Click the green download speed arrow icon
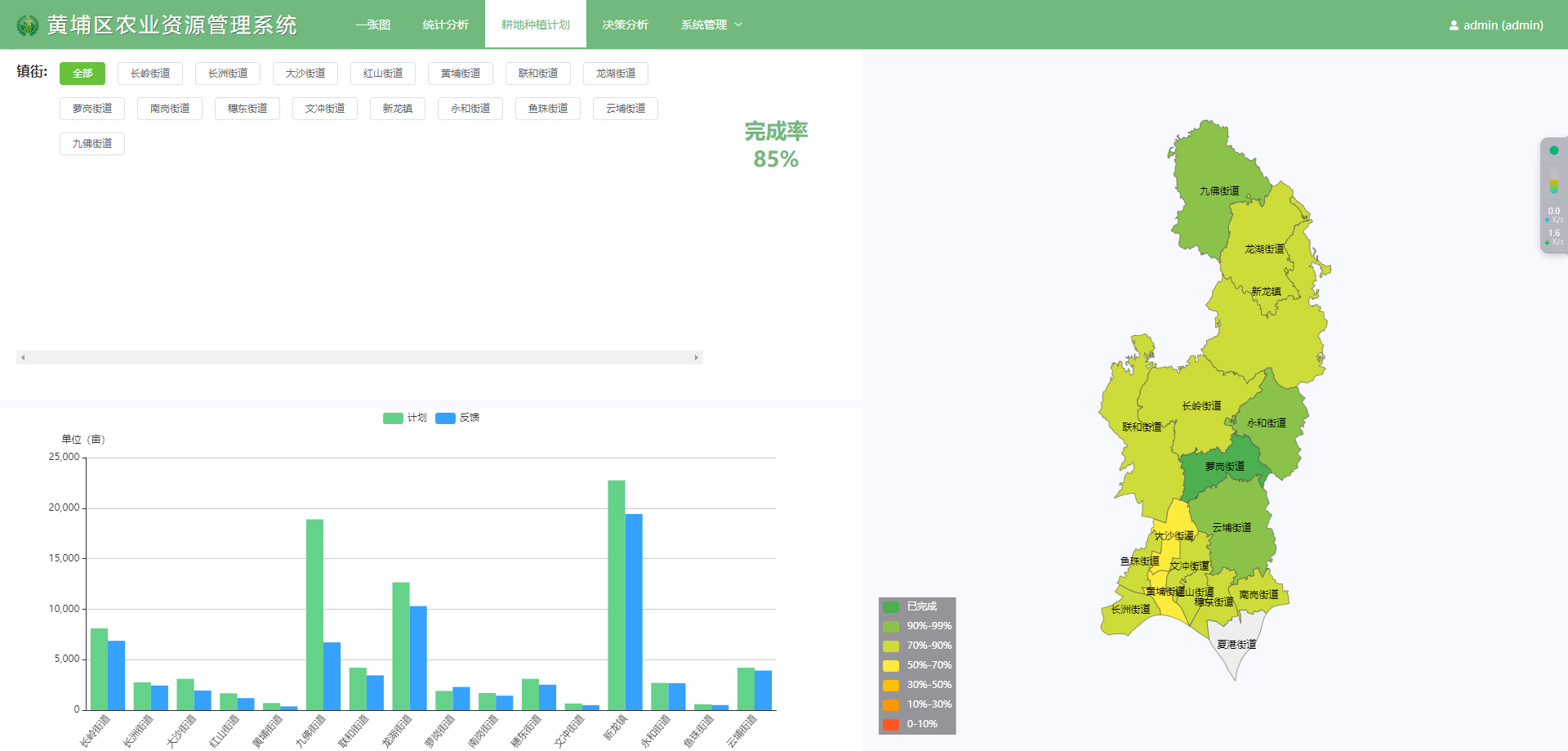The image size is (1568, 751). point(1547,240)
